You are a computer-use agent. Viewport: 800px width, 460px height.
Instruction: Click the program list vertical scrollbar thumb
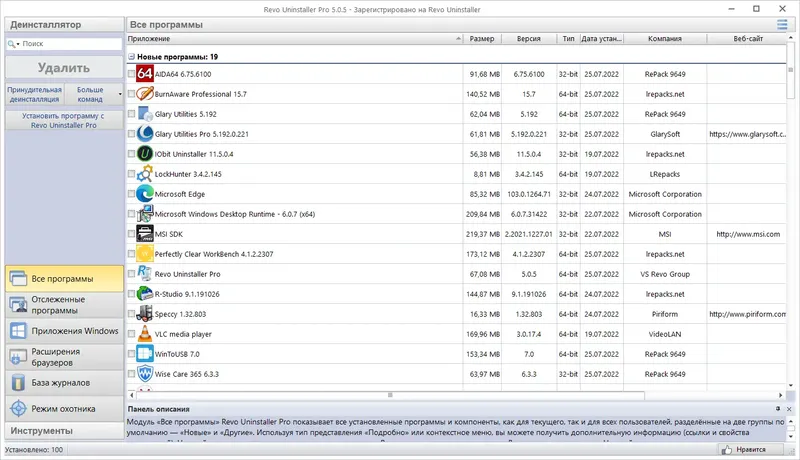791,70
